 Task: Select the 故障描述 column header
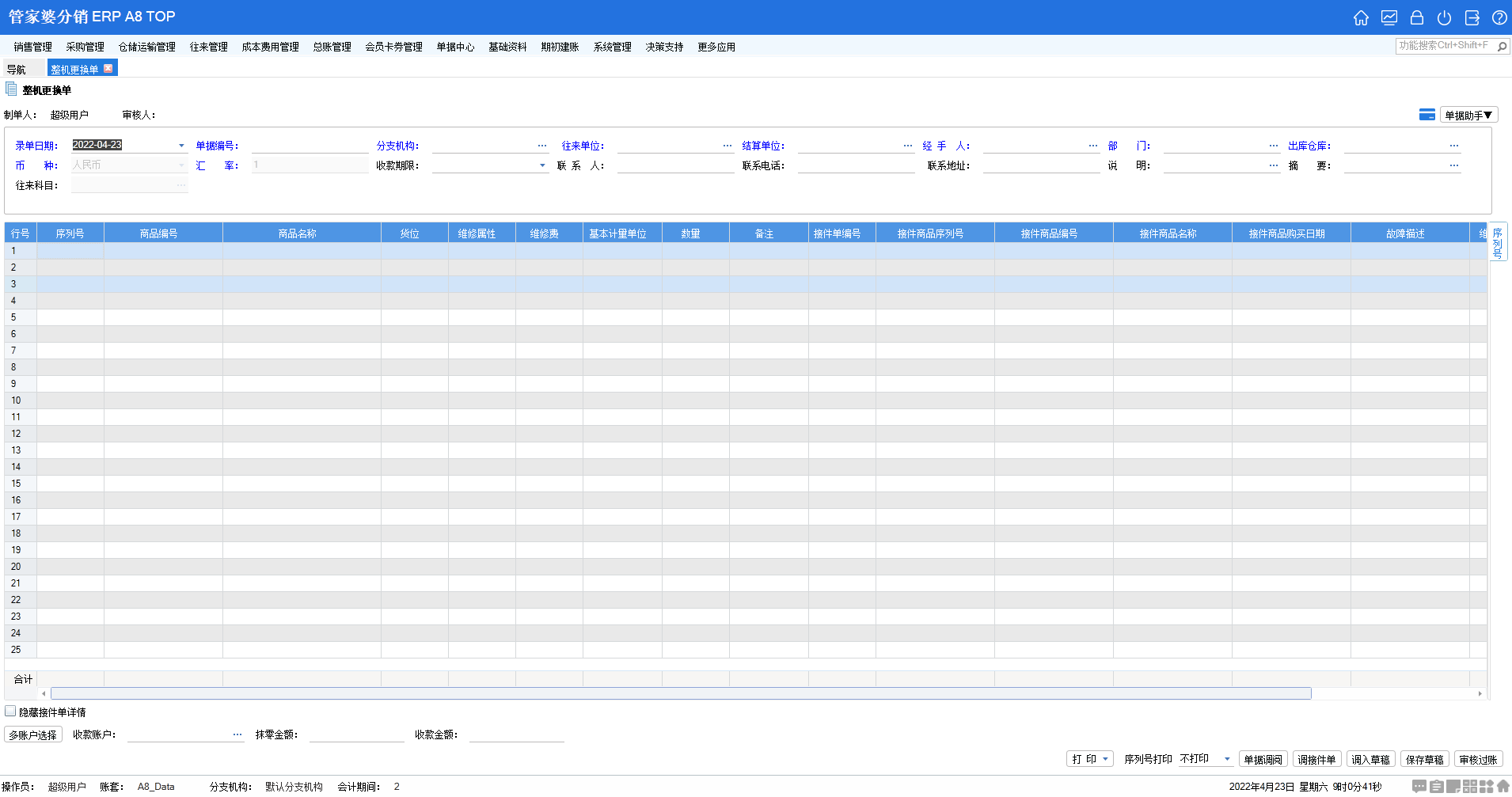[1410, 233]
